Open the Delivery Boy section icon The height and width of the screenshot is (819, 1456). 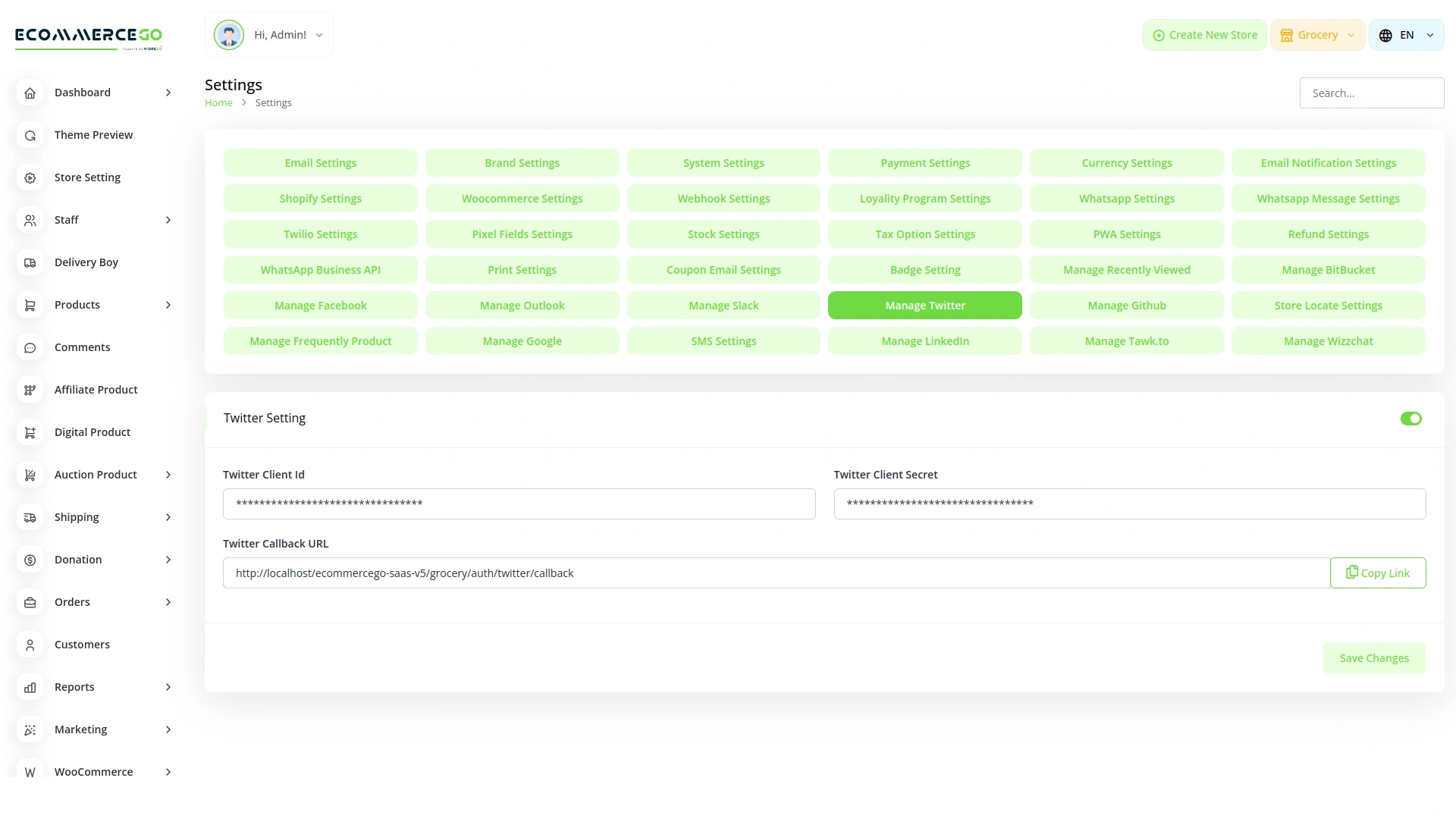(30, 262)
